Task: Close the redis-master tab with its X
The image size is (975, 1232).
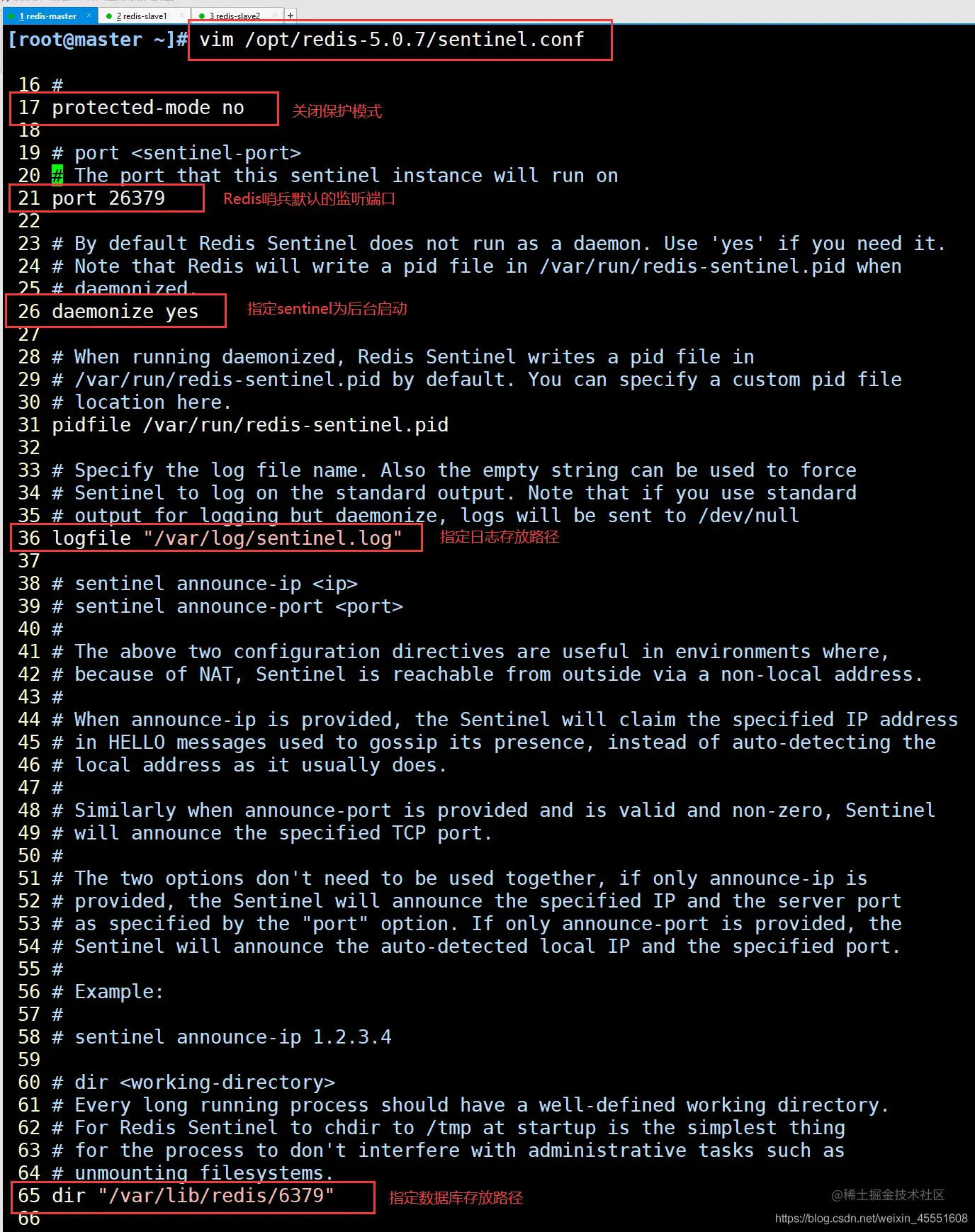Action: tap(89, 16)
